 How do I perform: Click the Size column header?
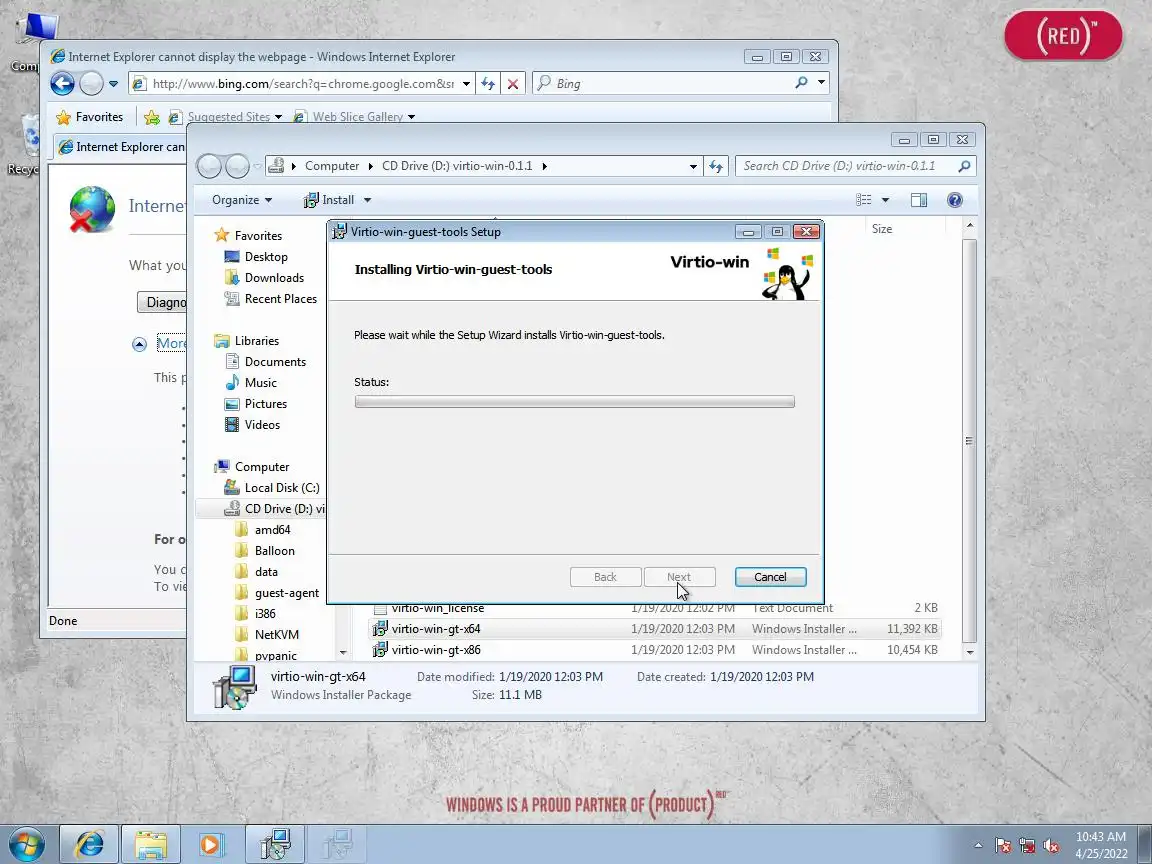pyautogui.click(x=882, y=229)
